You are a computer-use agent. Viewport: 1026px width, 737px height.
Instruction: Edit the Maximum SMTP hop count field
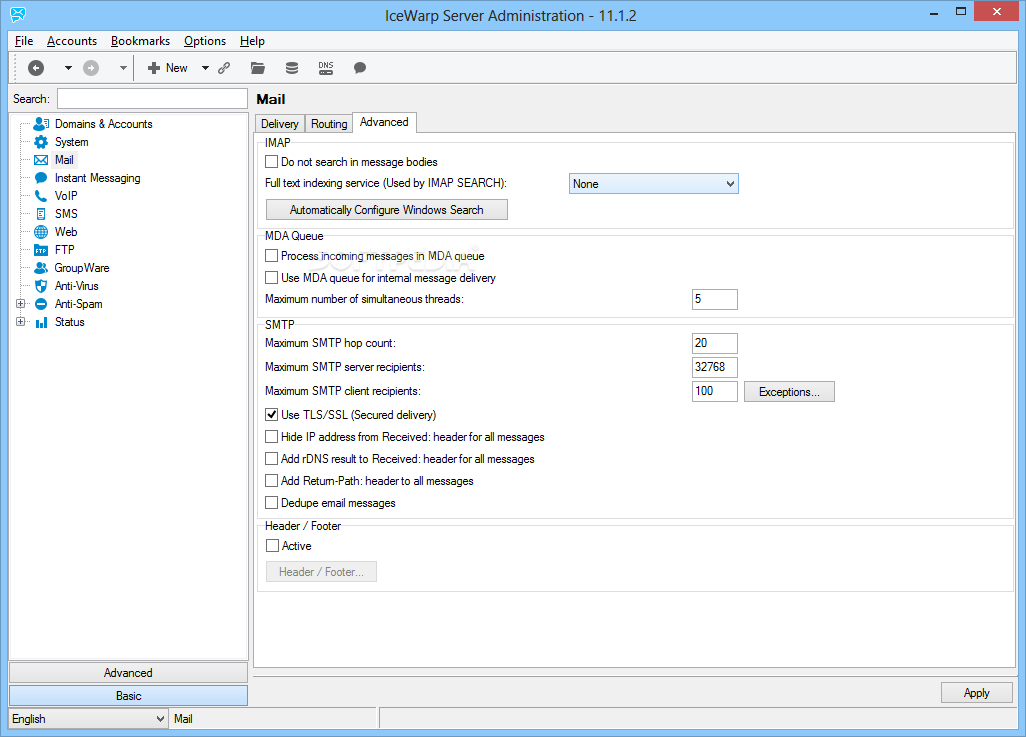coord(715,343)
